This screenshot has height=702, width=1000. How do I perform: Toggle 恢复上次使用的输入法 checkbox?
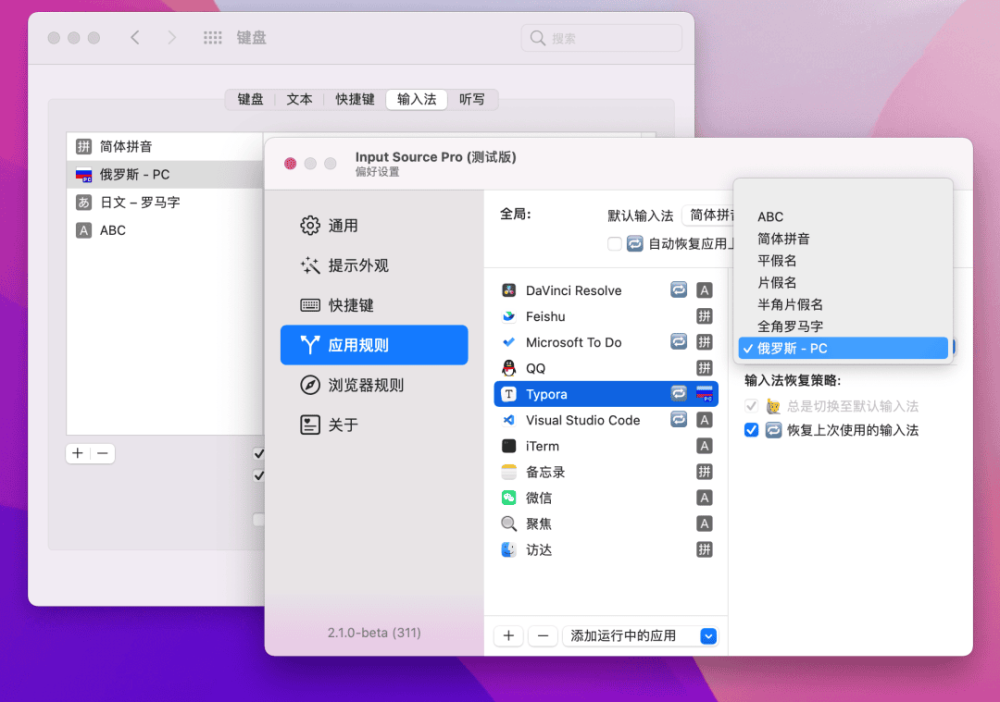[x=751, y=430]
